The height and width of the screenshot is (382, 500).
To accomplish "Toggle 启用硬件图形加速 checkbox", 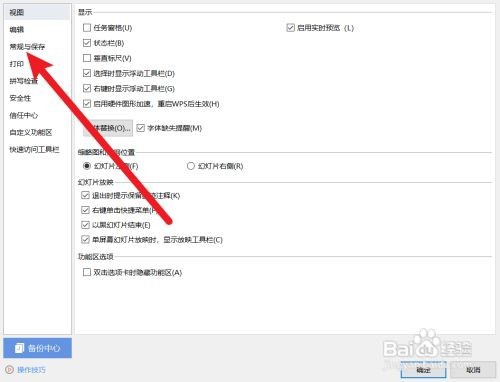I will tap(87, 104).
